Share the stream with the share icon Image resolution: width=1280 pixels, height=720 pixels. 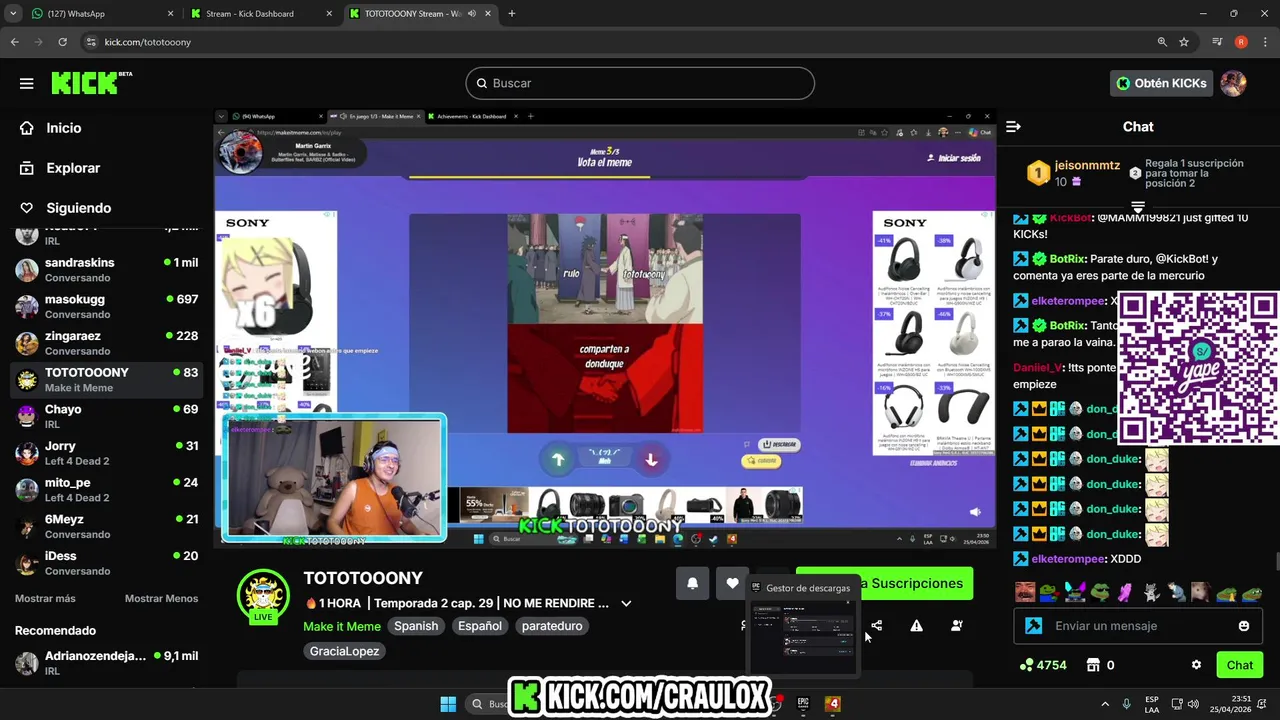pos(876,626)
